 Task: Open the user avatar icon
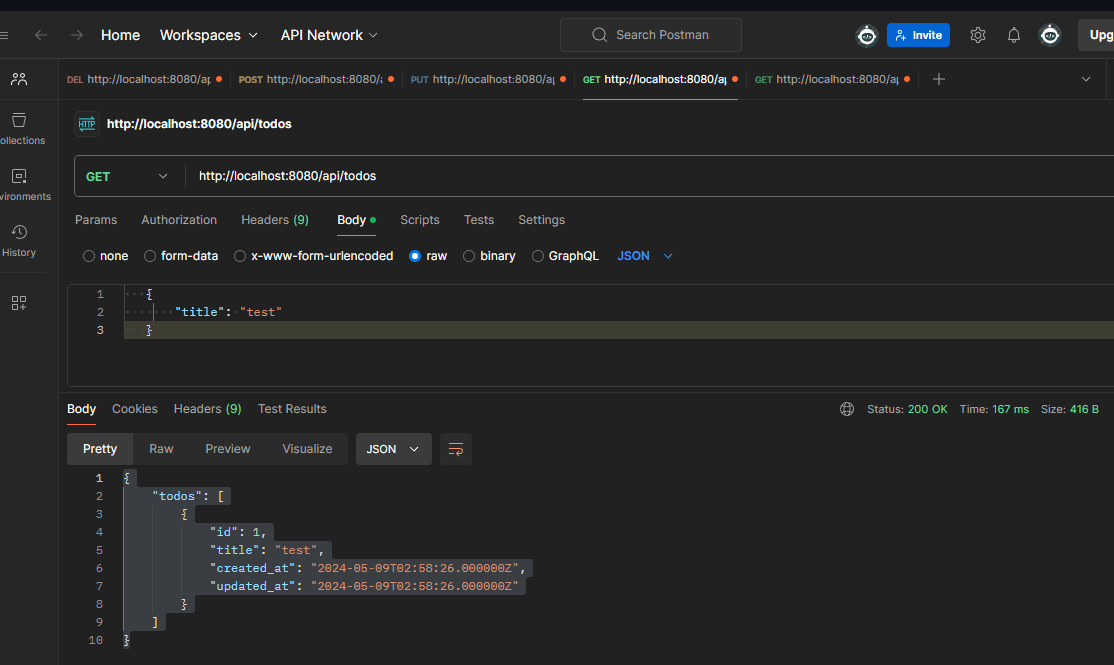pyautogui.click(x=1049, y=35)
